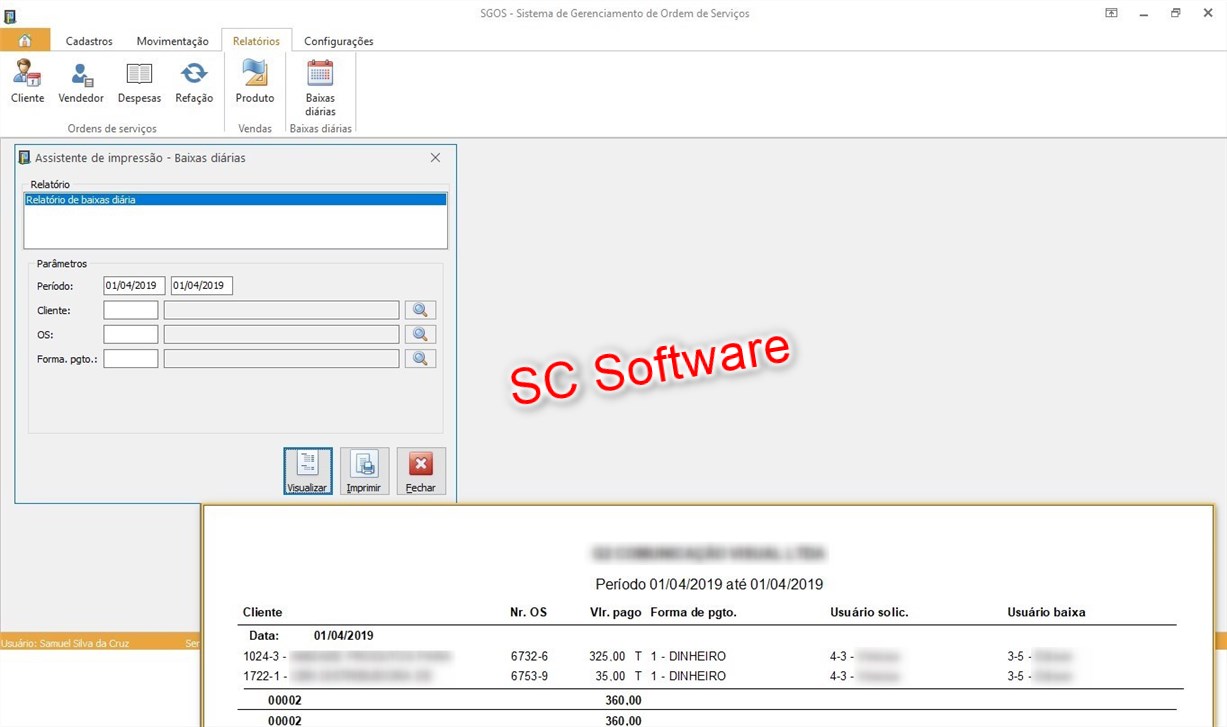Open the Cliente service order report
This screenshot has width=1227, height=727.
coord(27,81)
